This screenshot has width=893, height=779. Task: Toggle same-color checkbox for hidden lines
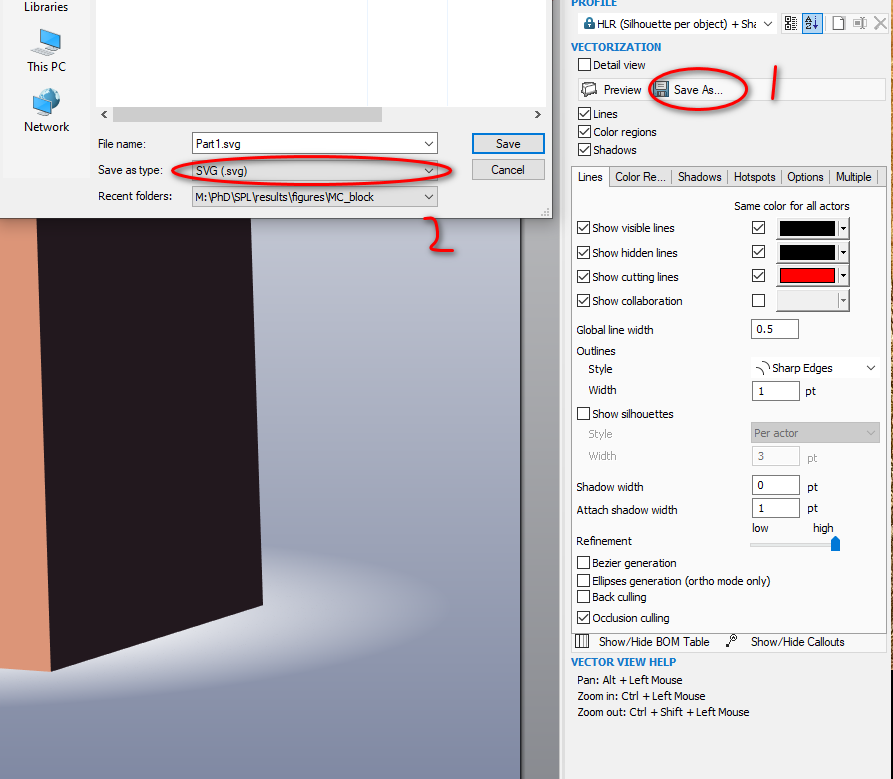pyautogui.click(x=758, y=252)
